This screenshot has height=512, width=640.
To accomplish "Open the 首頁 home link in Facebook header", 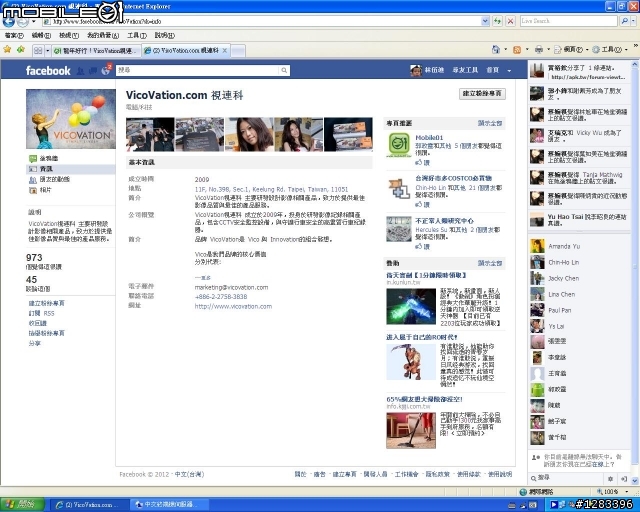I will pos(492,70).
